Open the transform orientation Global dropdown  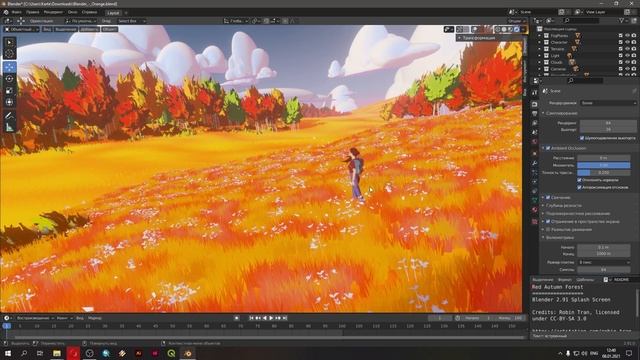click(236, 21)
